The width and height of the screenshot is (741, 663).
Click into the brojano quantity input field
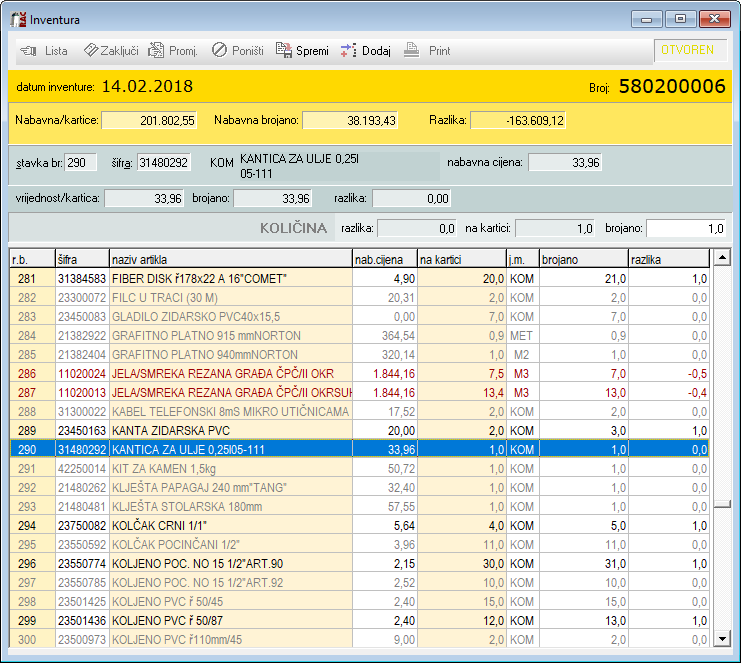click(x=687, y=228)
